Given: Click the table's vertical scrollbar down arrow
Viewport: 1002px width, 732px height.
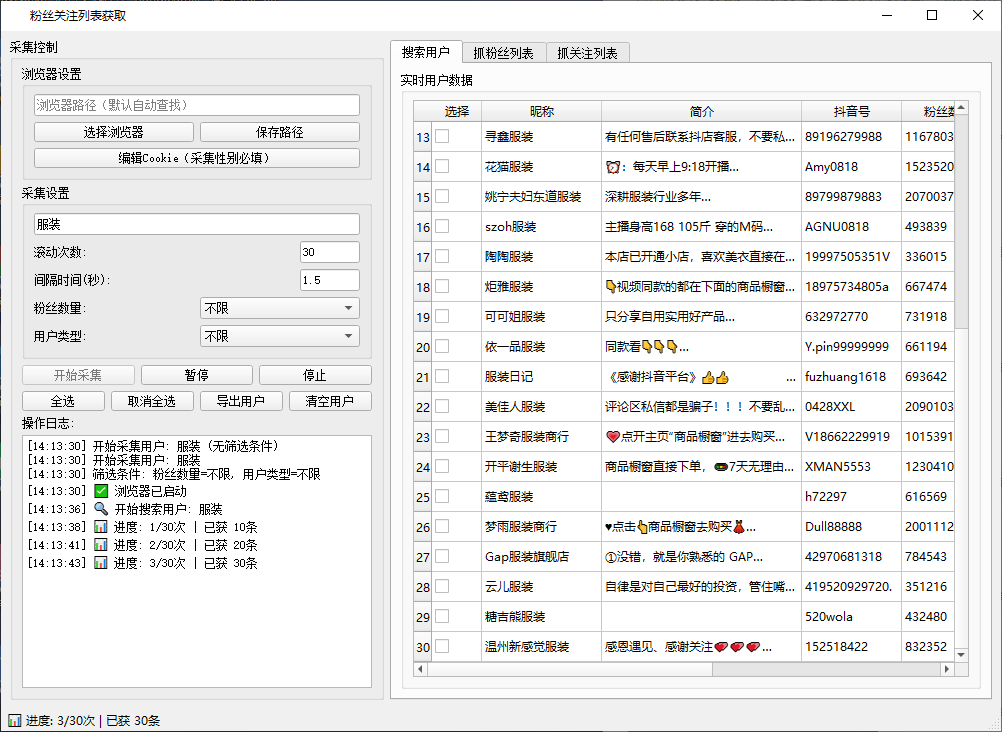Looking at the screenshot, I should [x=961, y=655].
